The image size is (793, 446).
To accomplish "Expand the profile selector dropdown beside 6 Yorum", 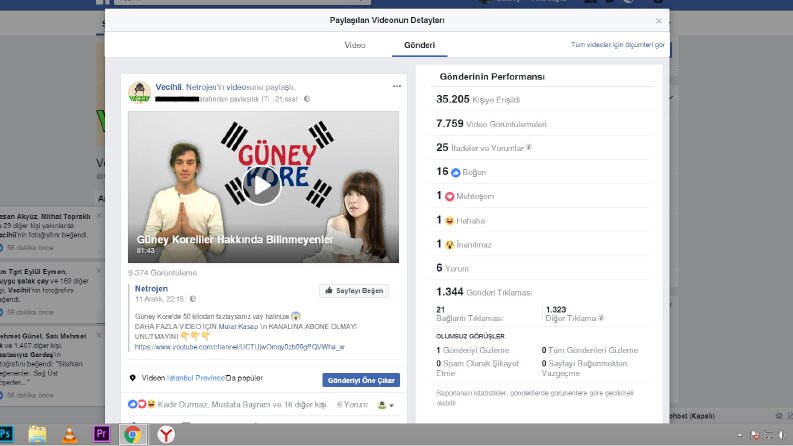I will click(x=386, y=405).
